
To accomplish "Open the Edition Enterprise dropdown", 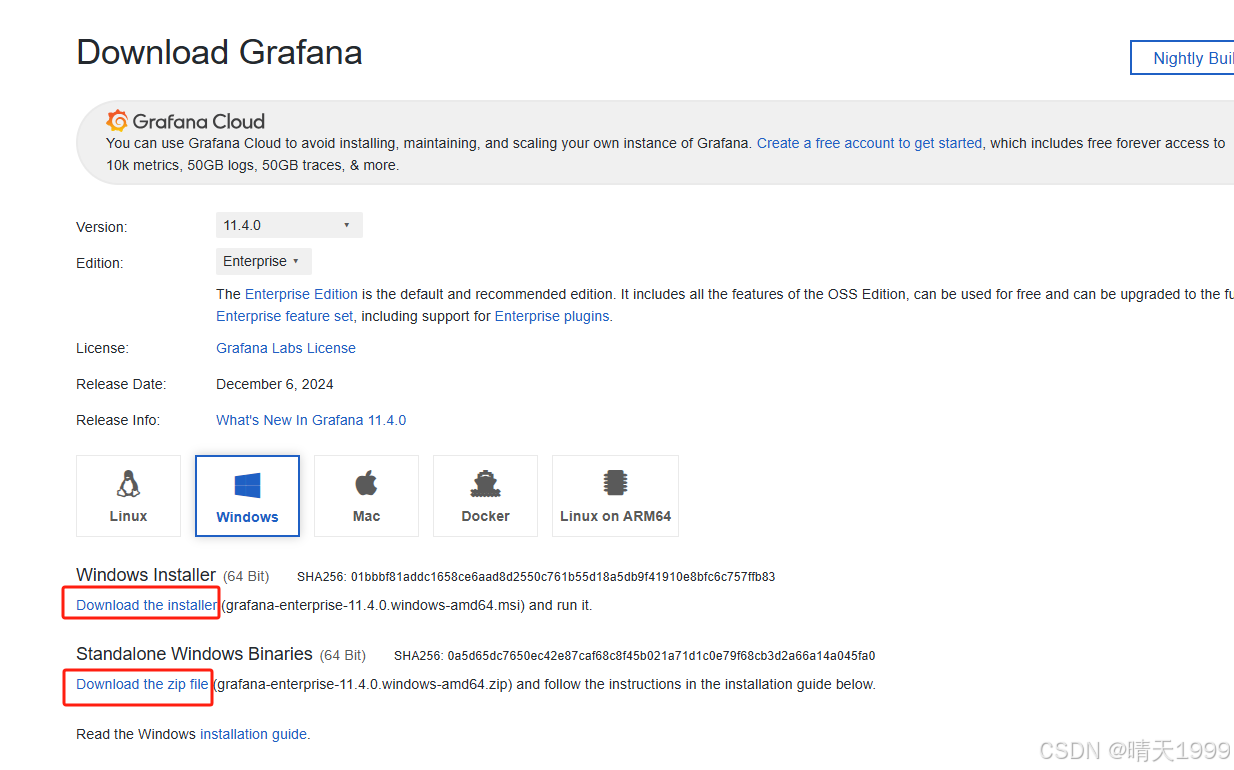I will tap(264, 261).
